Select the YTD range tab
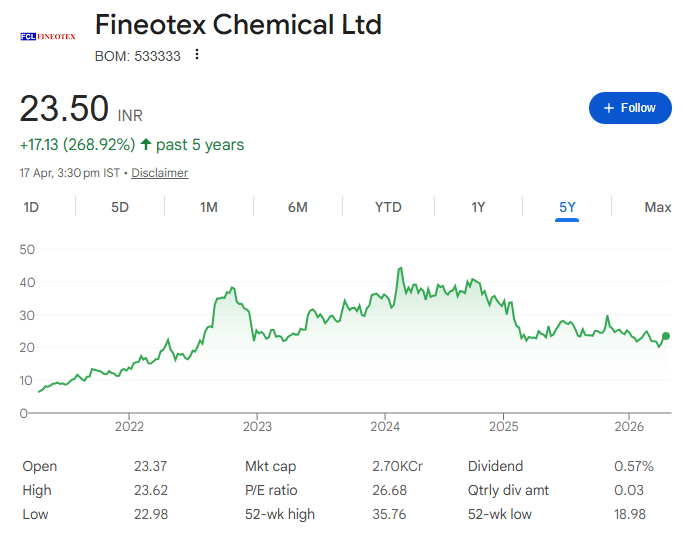Image resolution: width=684 pixels, height=535 pixels. (x=388, y=207)
